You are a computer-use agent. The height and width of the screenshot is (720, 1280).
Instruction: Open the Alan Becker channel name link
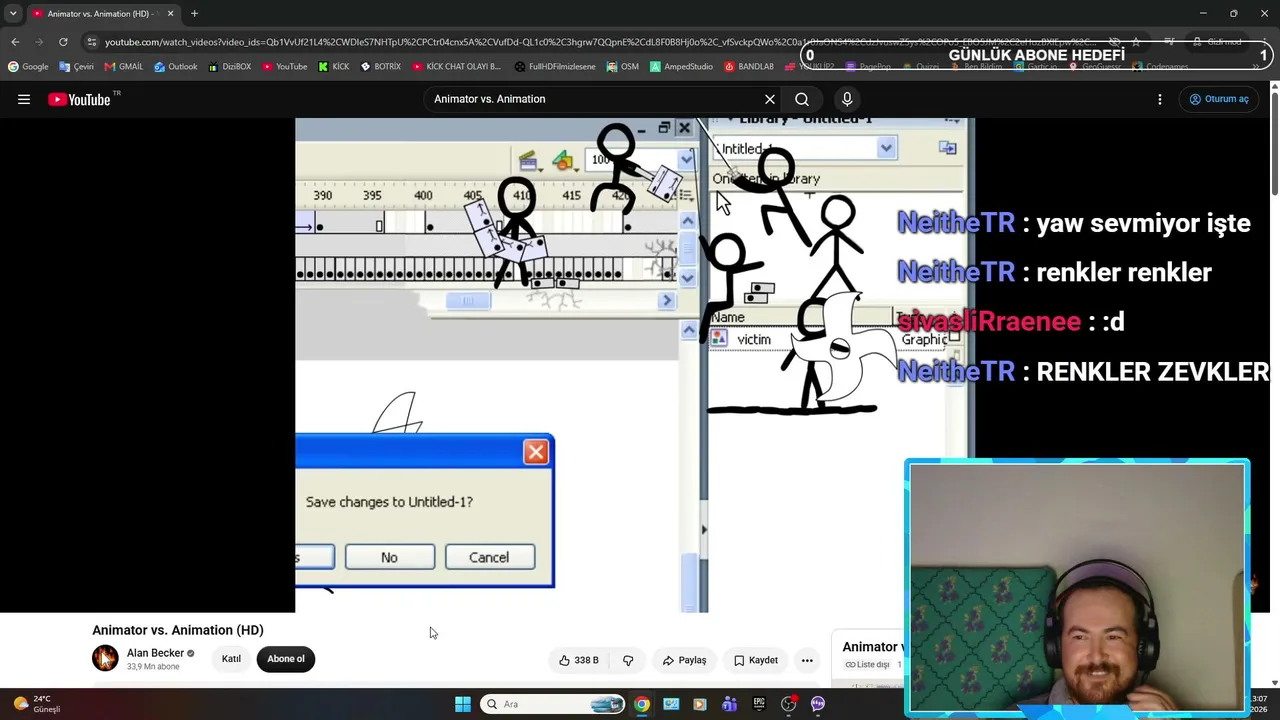coord(155,653)
